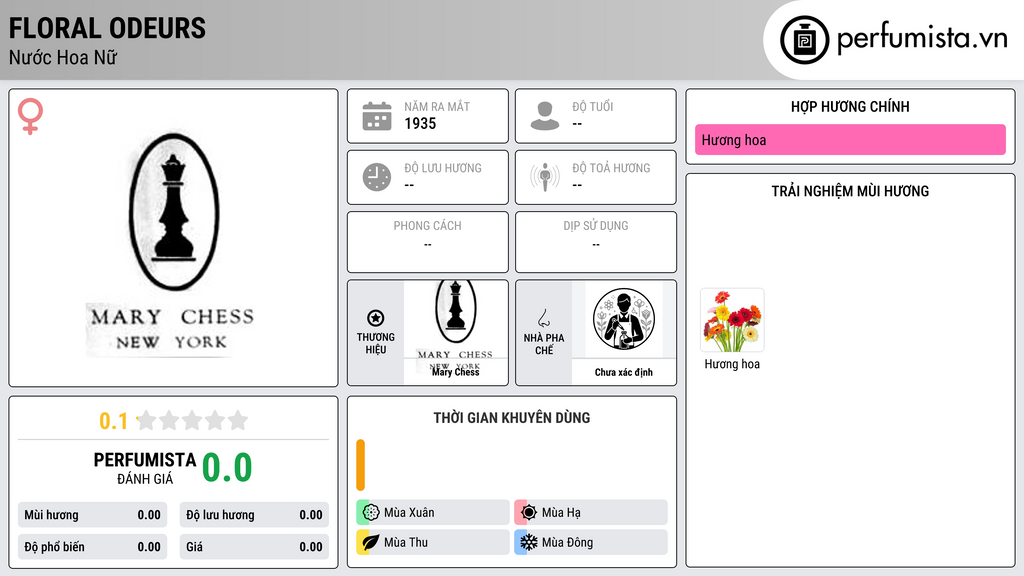The height and width of the screenshot is (576, 1024).
Task: Click the yellow 0.1 user rating value
Action: [113, 421]
